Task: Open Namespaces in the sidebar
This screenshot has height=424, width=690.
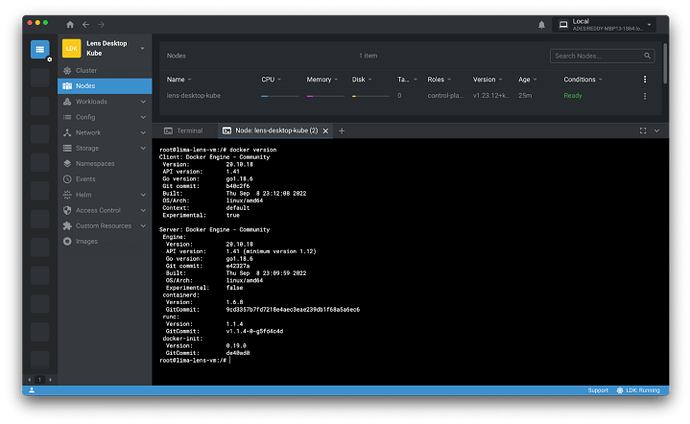Action: pyautogui.click(x=96, y=163)
